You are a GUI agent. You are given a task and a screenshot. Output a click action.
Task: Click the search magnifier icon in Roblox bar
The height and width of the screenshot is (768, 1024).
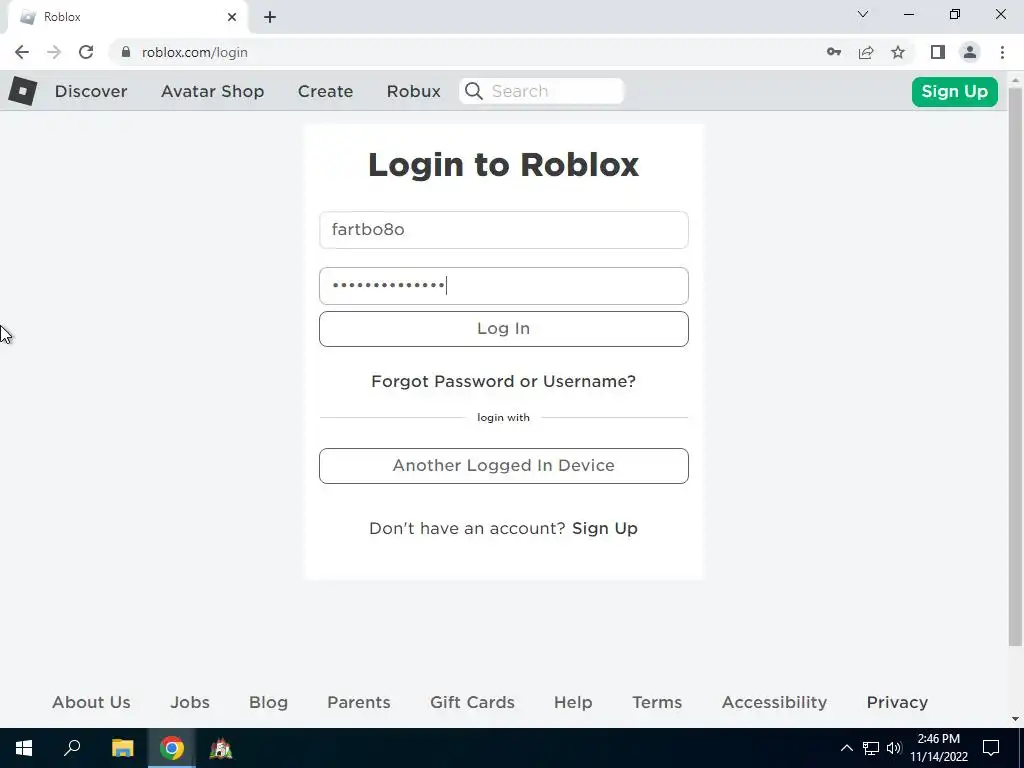(x=474, y=91)
